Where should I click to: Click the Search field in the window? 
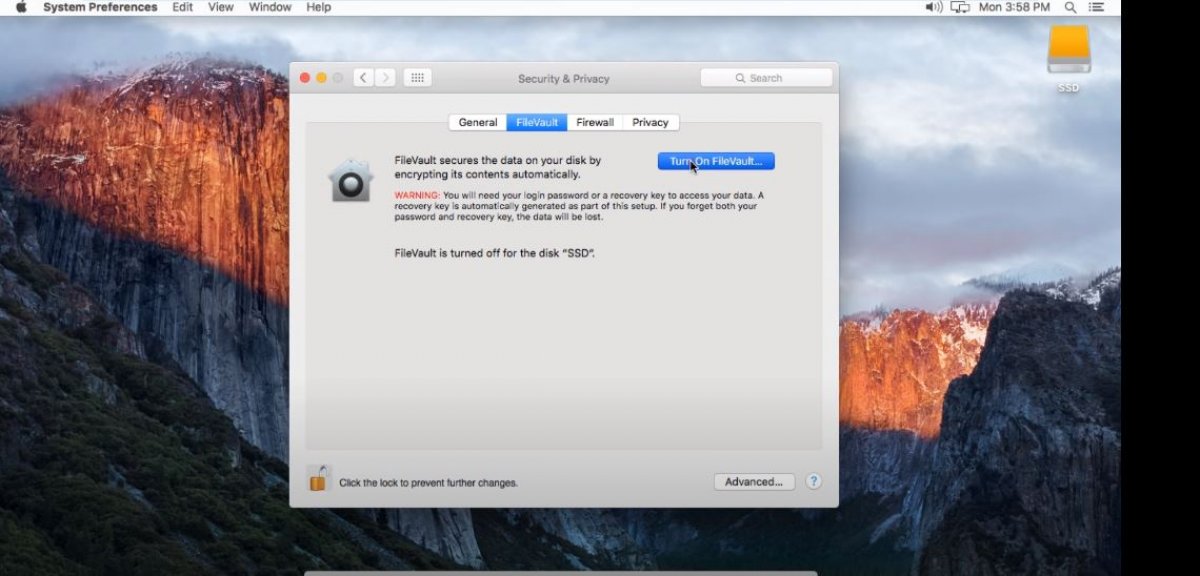coord(766,77)
